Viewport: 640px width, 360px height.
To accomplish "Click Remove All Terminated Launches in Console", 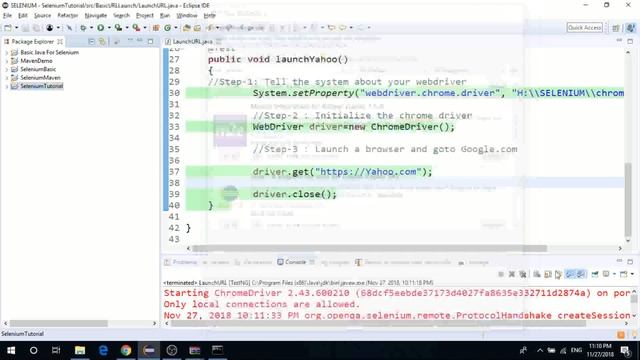I will tap(522, 274).
